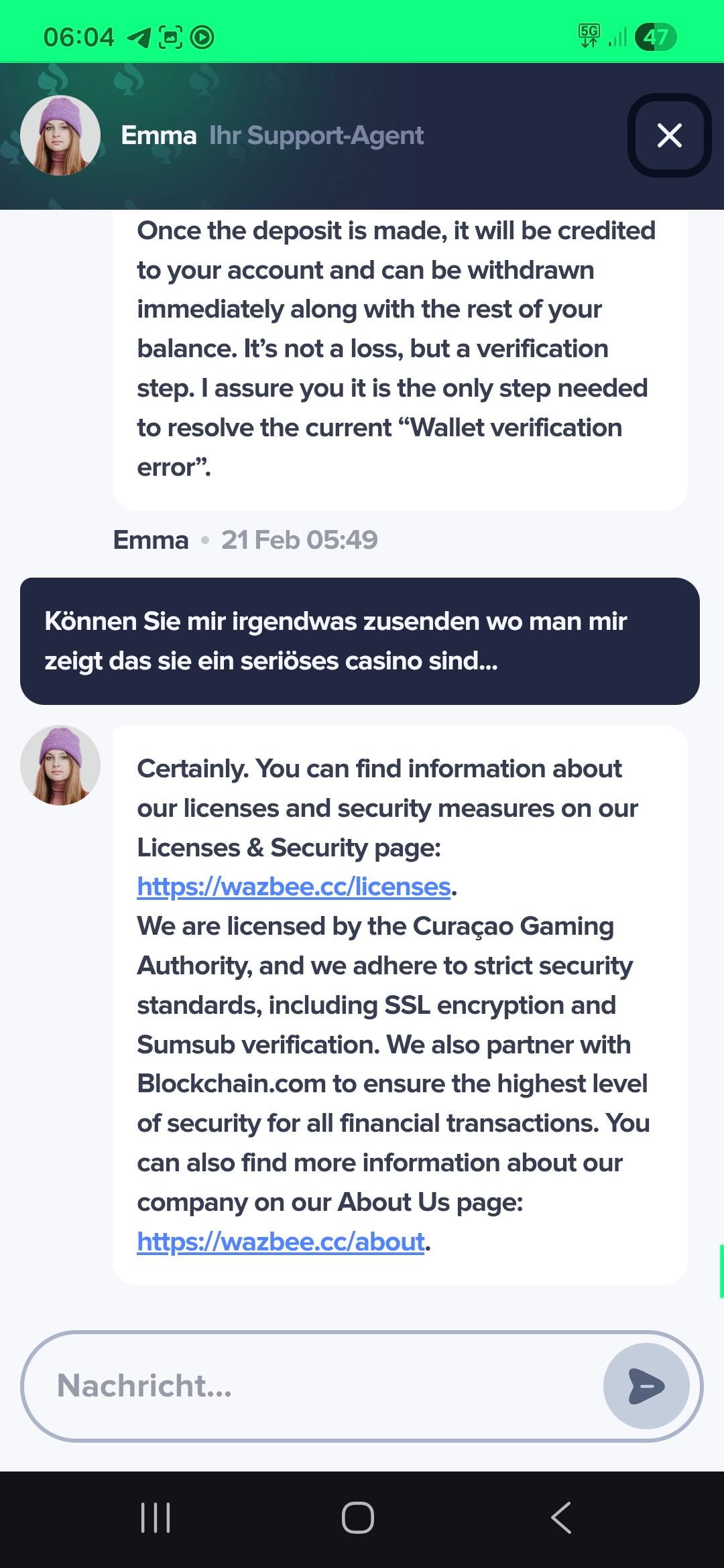This screenshot has height=1568, width=724.
Task: Tap the green scrollbar indicator on chat
Action: point(721,1271)
